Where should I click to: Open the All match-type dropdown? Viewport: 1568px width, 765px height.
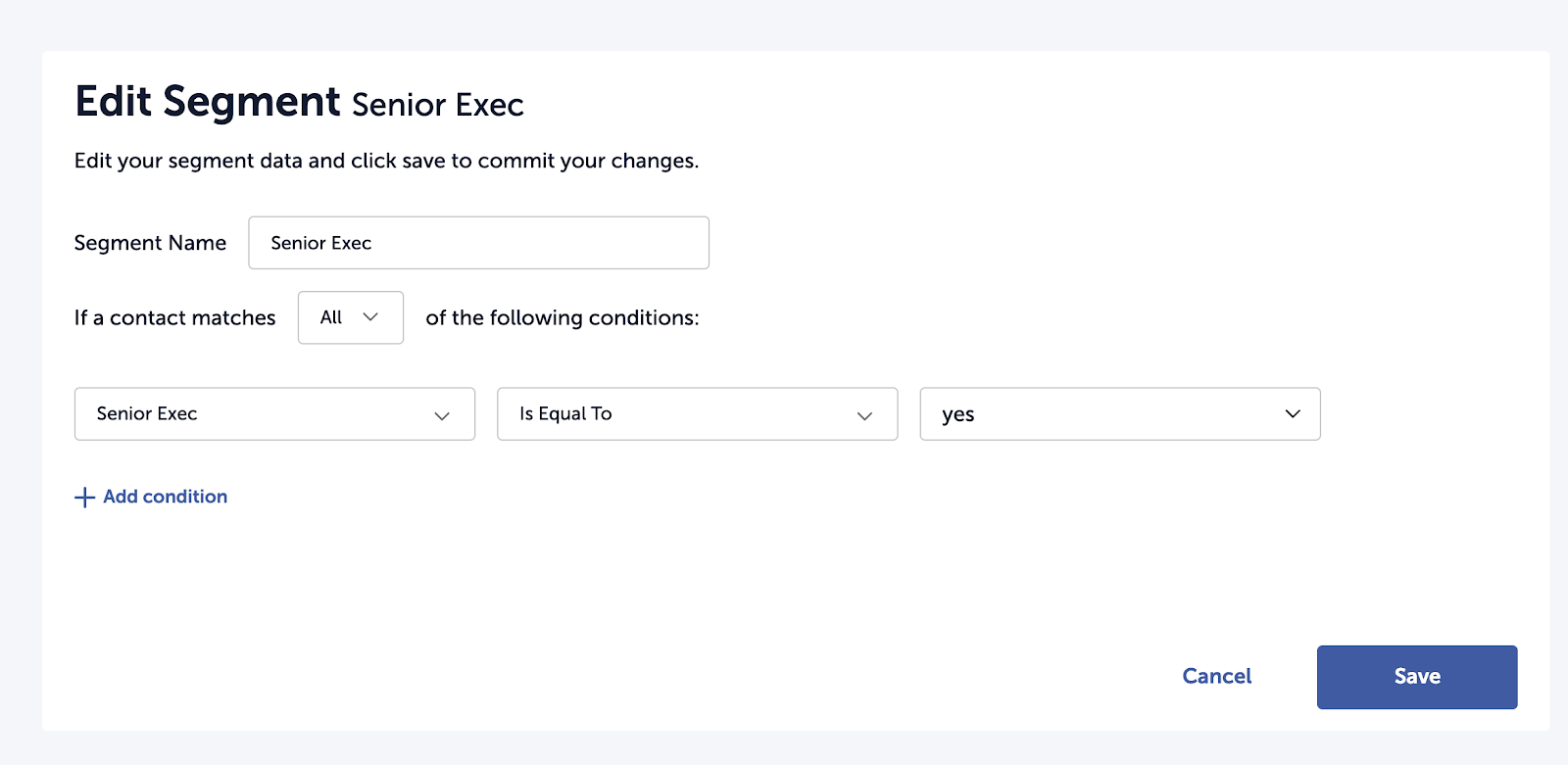click(350, 317)
